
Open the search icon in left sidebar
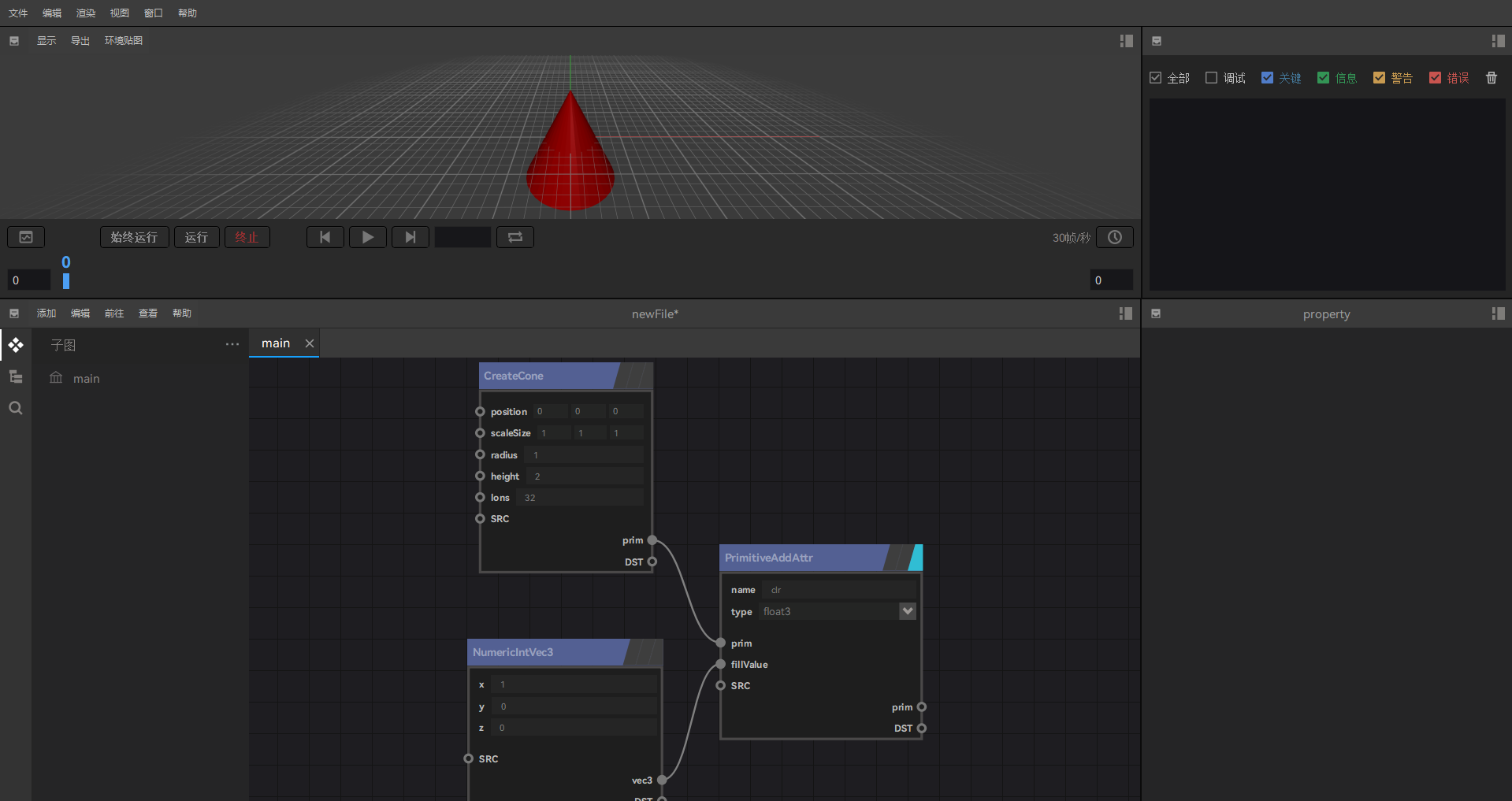pyautogui.click(x=16, y=408)
